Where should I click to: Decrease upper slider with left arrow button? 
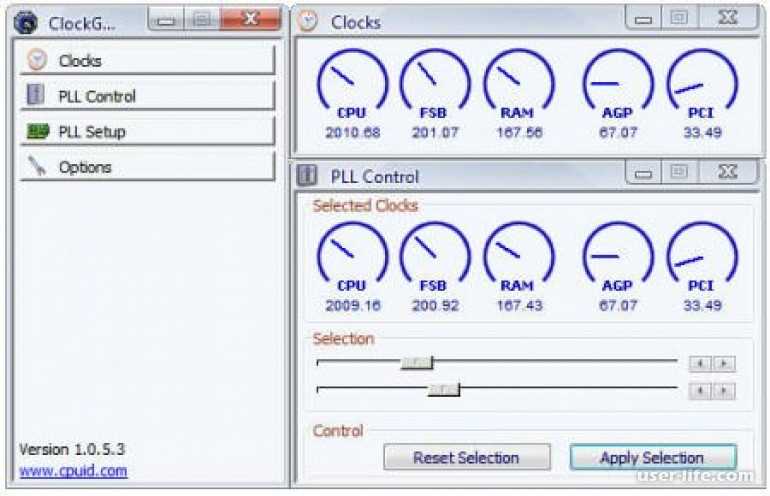coord(700,363)
